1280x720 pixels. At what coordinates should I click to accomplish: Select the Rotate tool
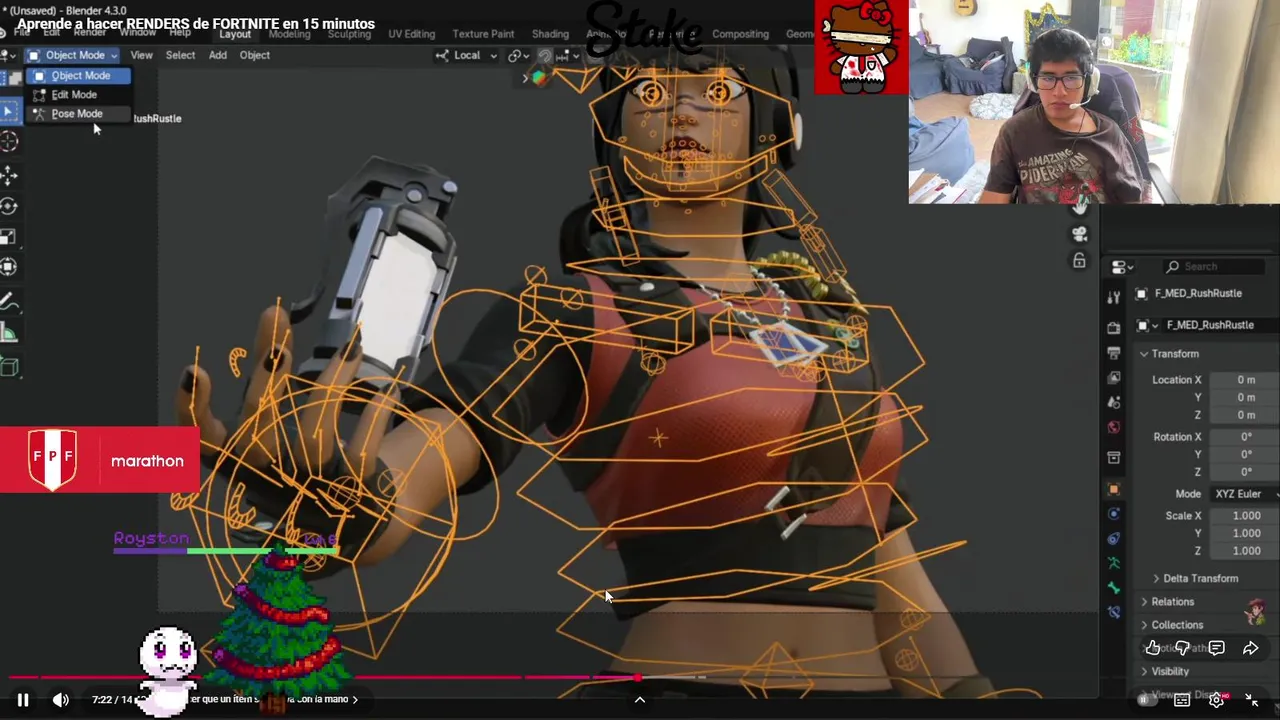pos(9,206)
